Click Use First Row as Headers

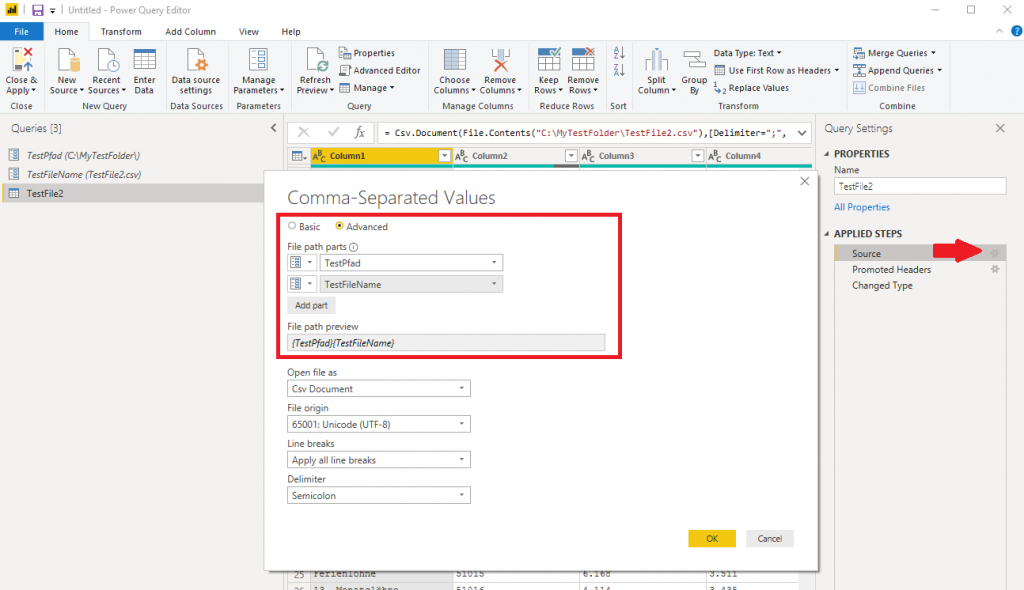point(776,71)
